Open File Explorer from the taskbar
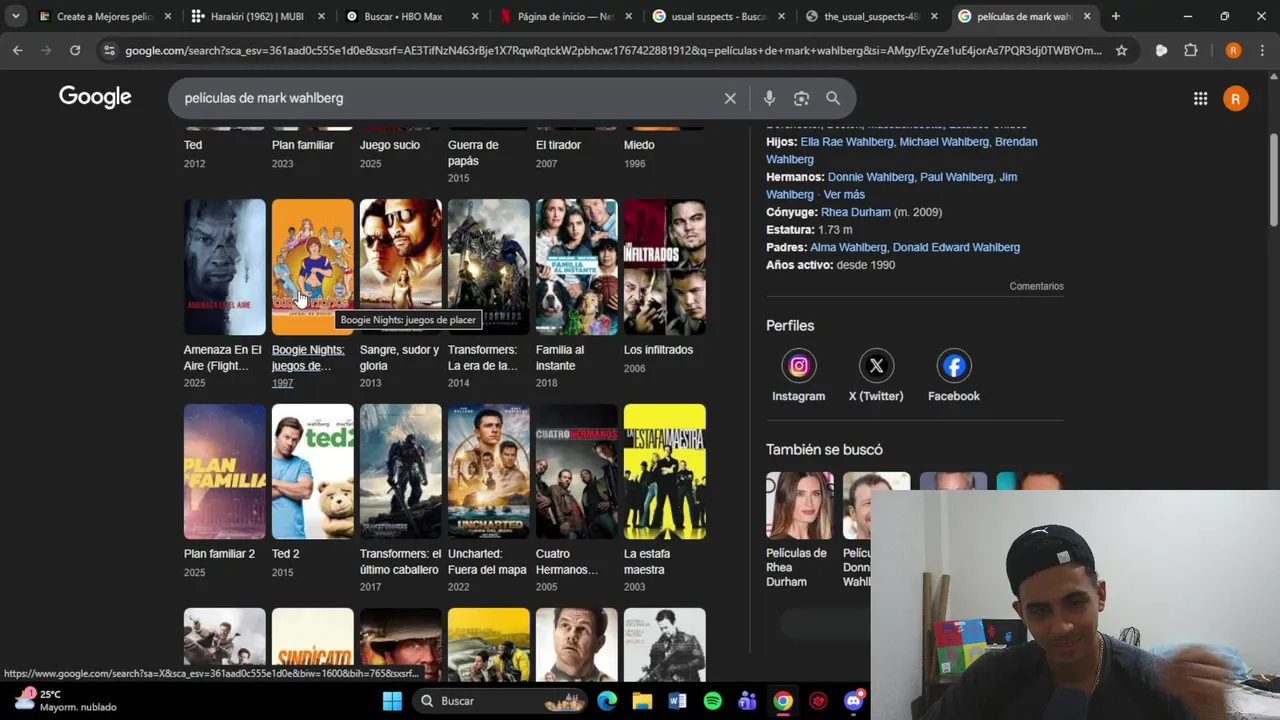The image size is (1280, 720). [x=642, y=701]
